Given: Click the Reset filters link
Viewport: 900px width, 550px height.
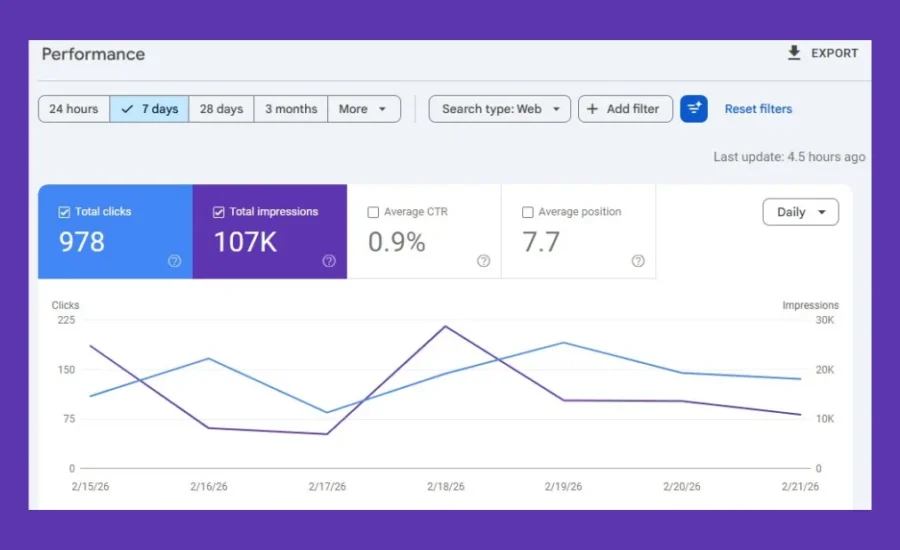Looking at the screenshot, I should (x=758, y=109).
